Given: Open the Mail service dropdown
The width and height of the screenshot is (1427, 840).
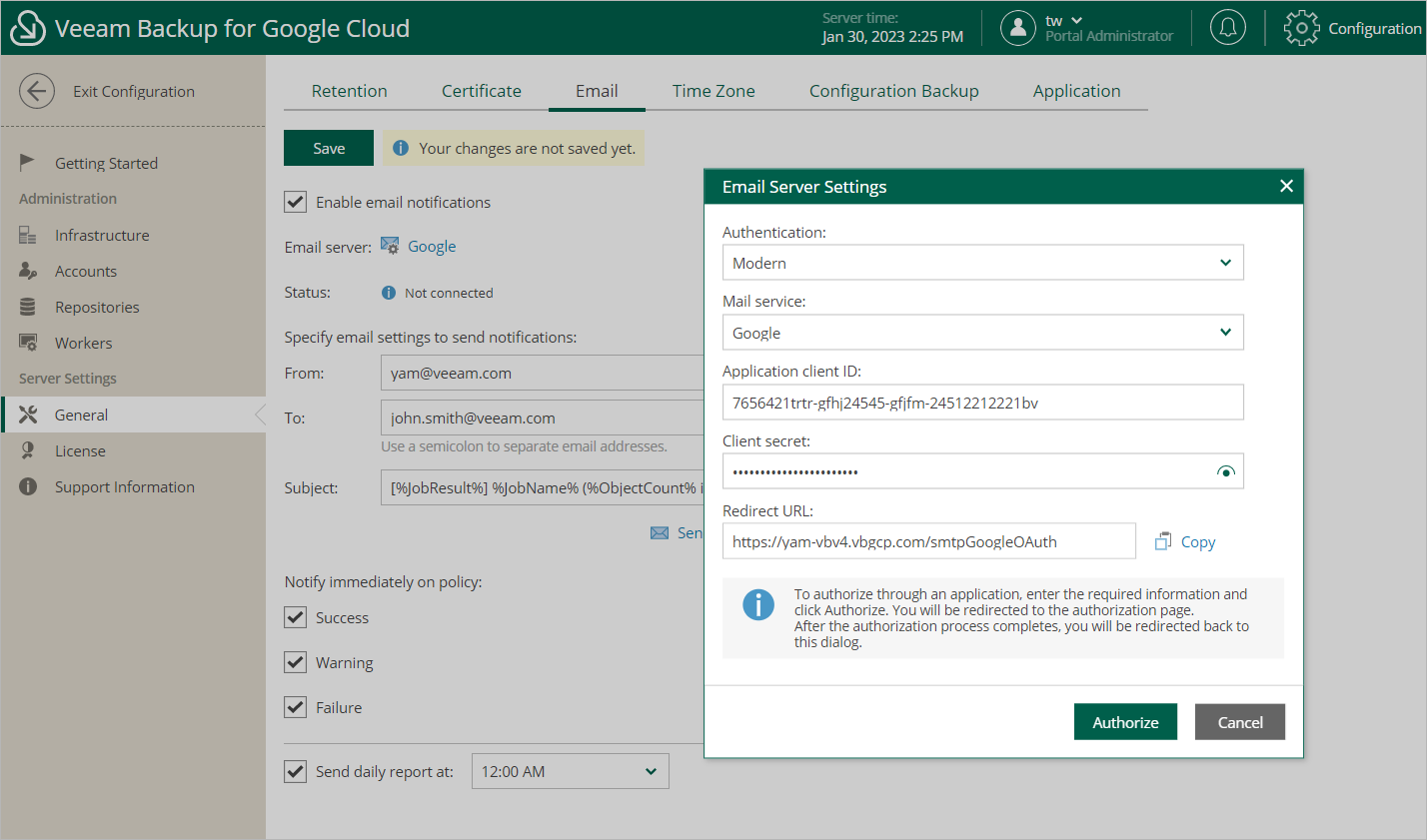Looking at the screenshot, I should tap(982, 333).
